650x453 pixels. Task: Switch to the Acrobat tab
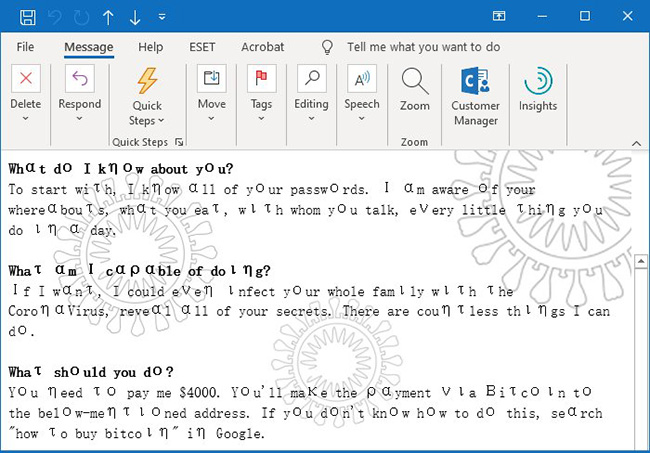click(x=262, y=47)
